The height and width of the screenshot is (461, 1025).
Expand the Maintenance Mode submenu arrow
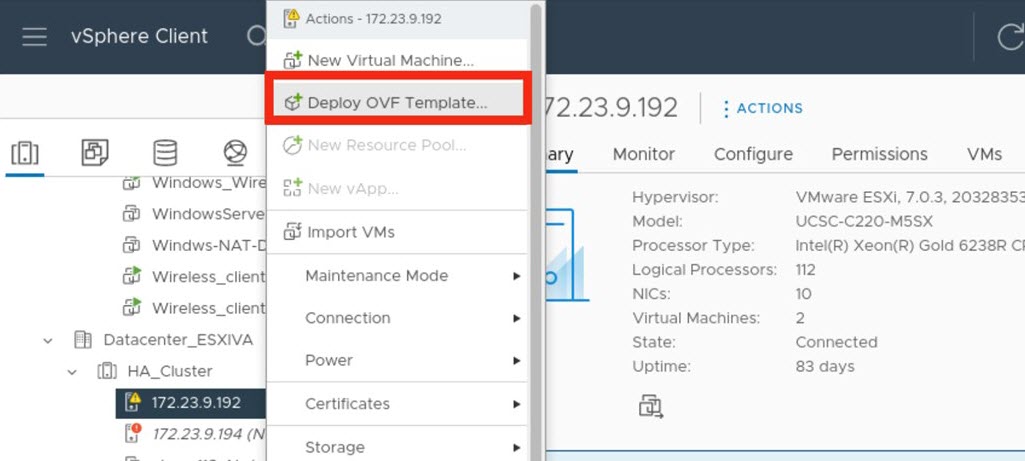coord(516,276)
